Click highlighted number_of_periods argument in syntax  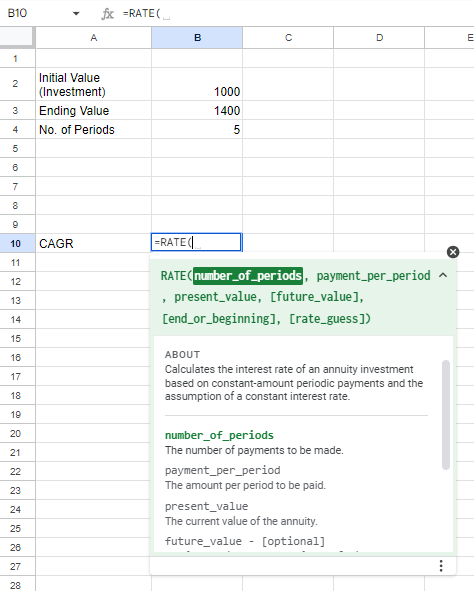[x=248, y=276]
